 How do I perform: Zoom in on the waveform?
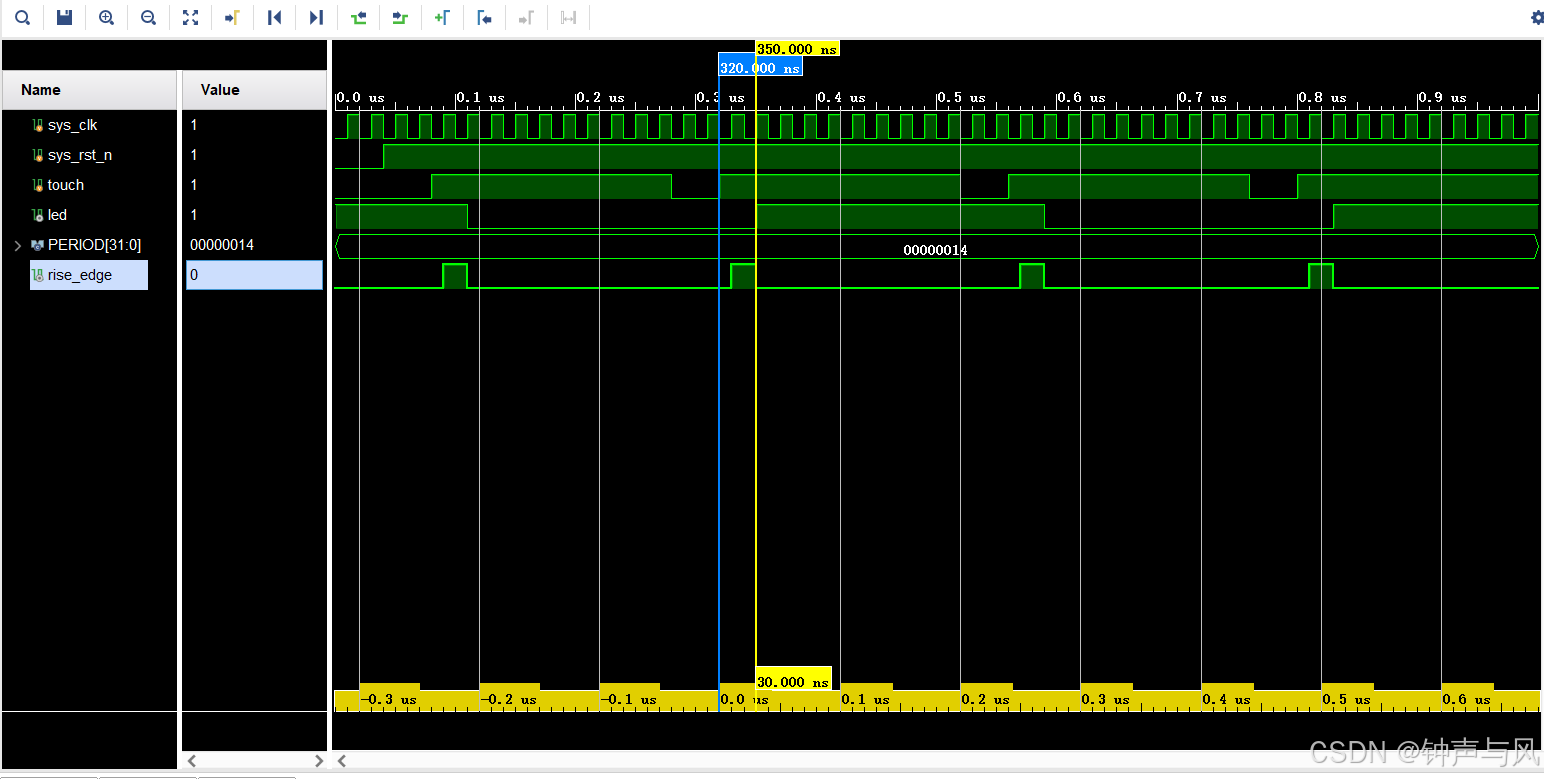pos(106,17)
